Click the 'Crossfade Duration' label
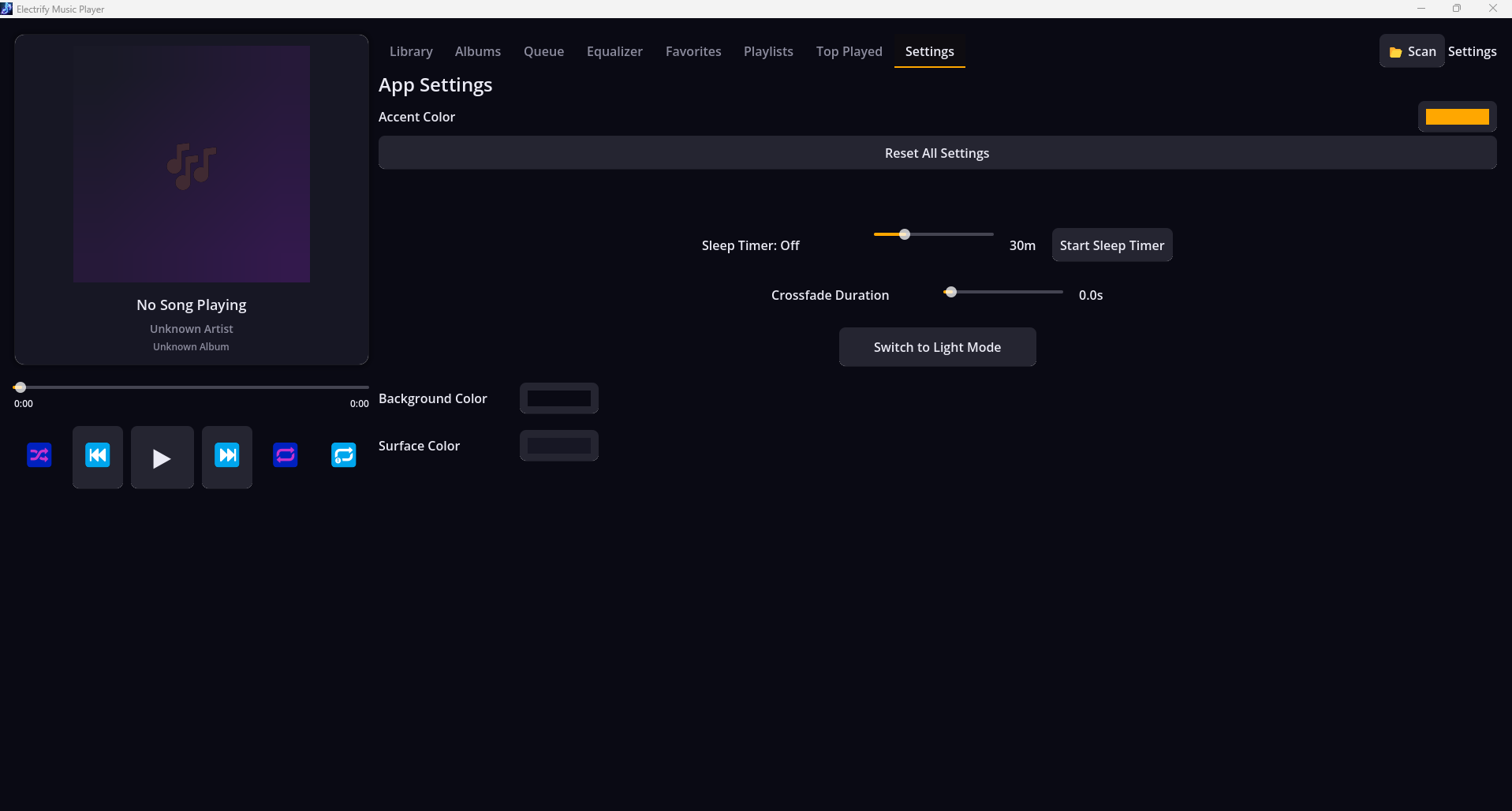The width and height of the screenshot is (1512, 811). pos(830,295)
